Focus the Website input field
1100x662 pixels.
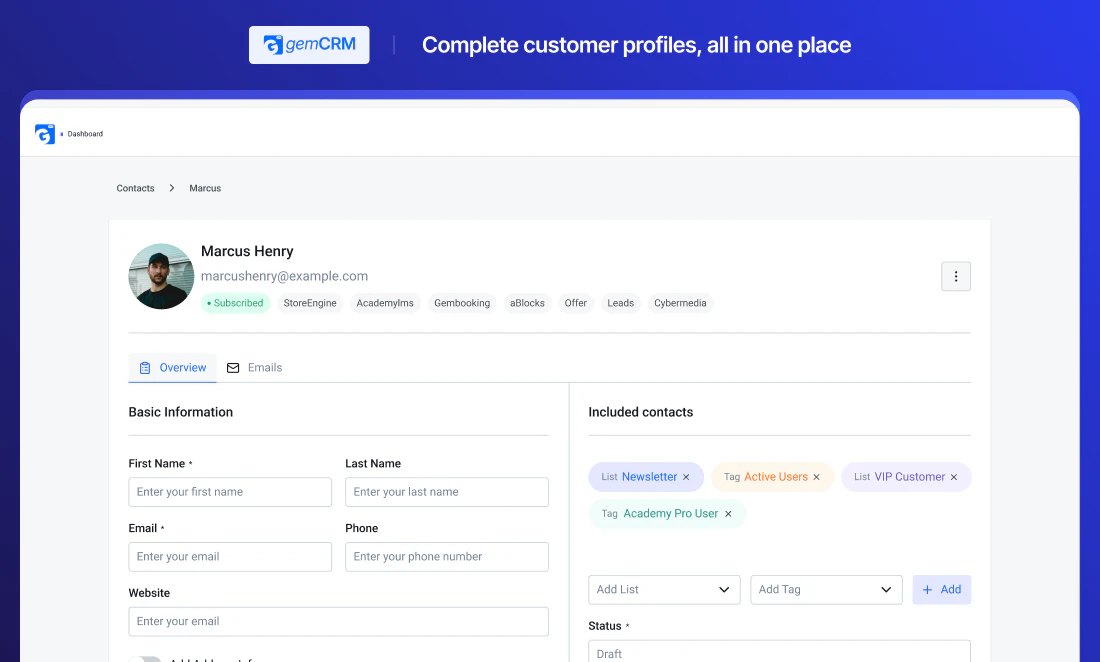click(x=339, y=622)
